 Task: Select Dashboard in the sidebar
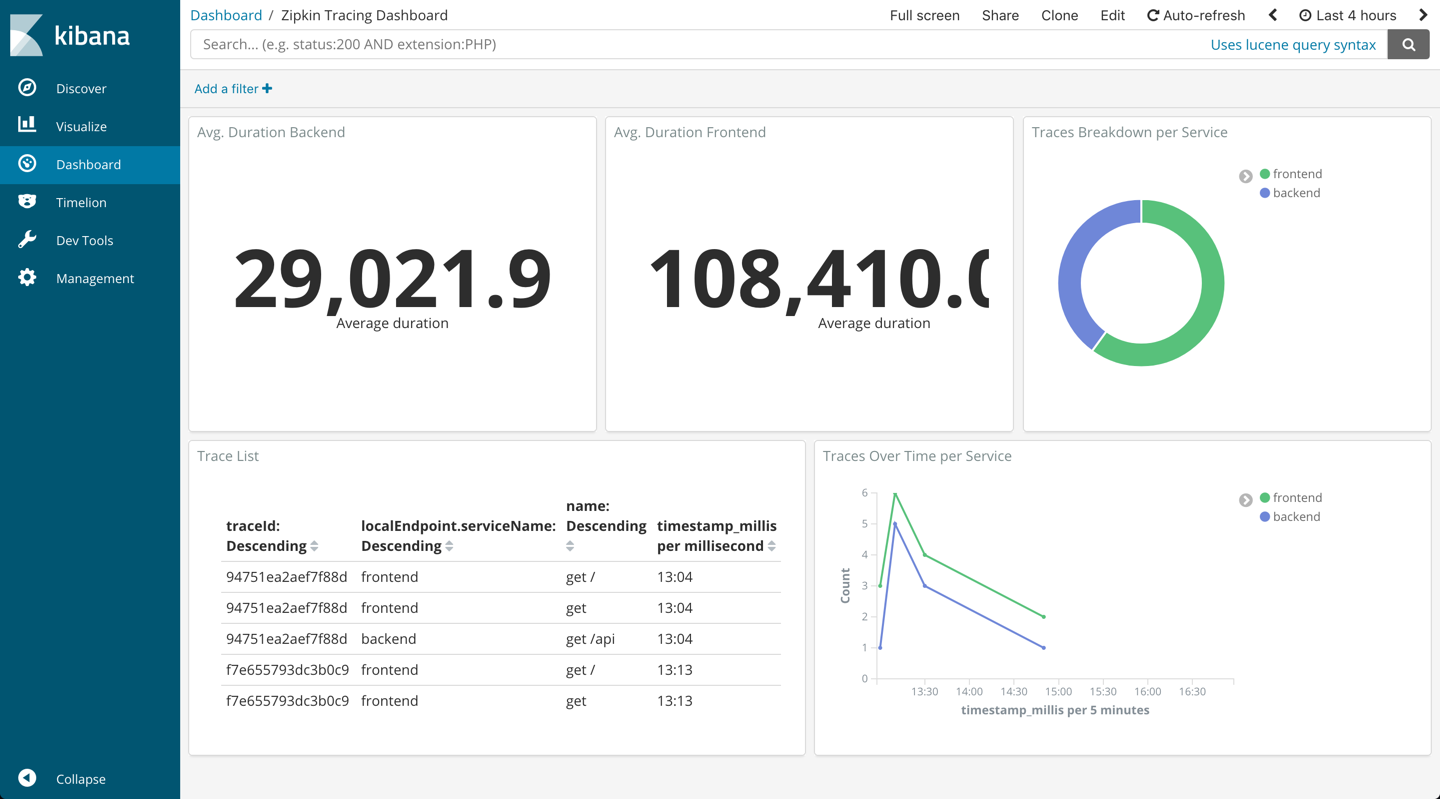(x=90, y=164)
